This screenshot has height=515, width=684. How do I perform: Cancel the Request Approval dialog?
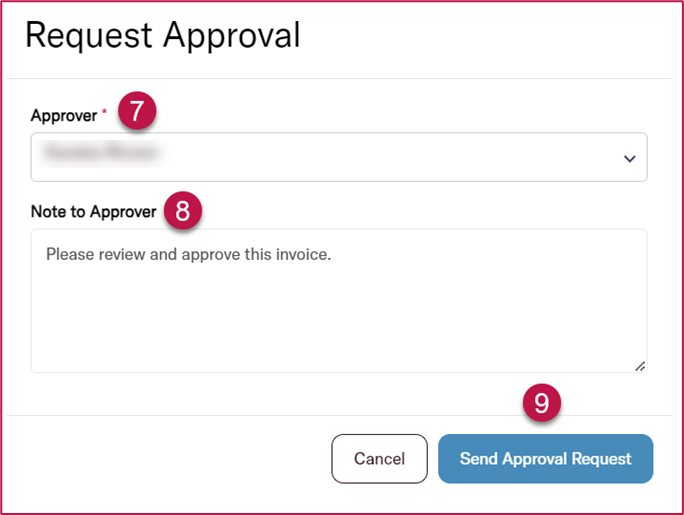(x=379, y=459)
